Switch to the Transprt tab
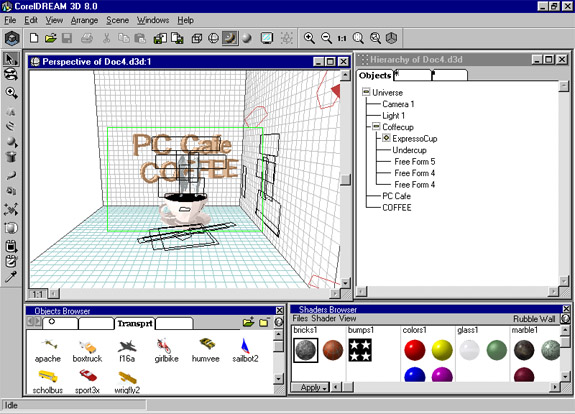This screenshot has width=575, height=414. [135, 323]
